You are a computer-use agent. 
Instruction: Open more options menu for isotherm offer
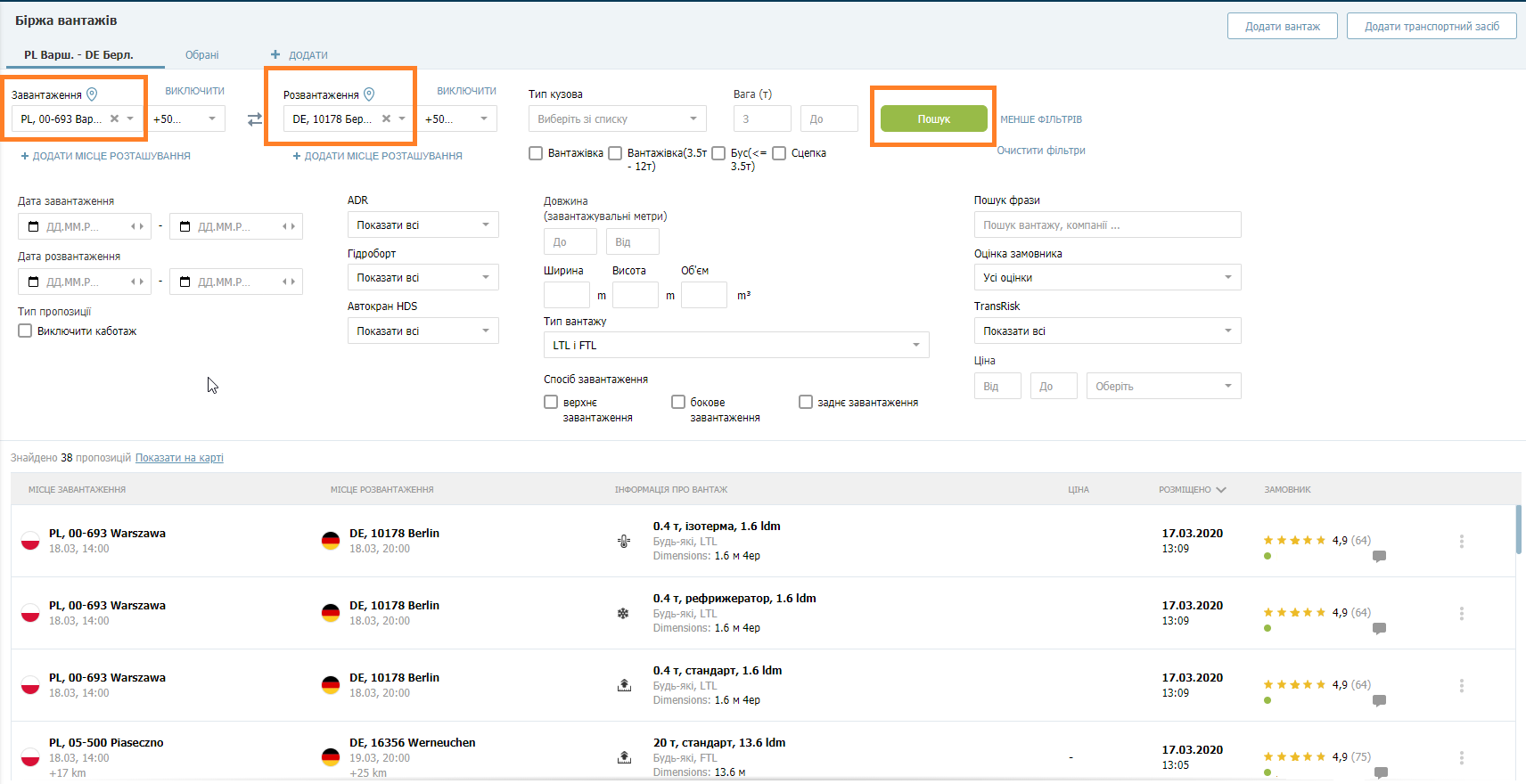pos(1462,541)
